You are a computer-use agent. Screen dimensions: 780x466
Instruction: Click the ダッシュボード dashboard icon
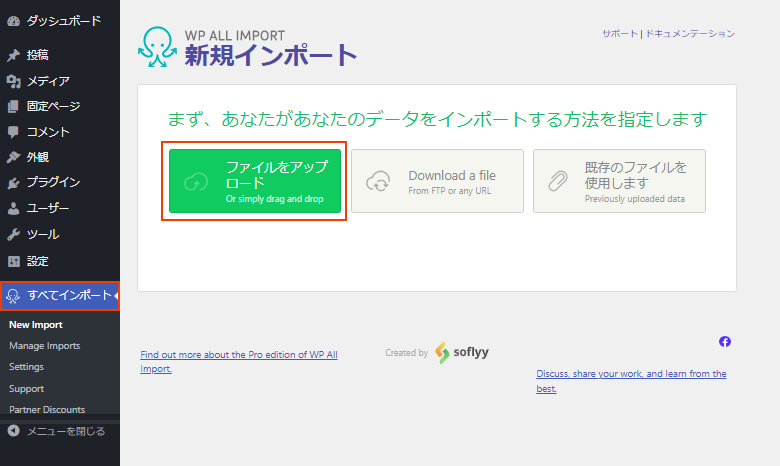pyautogui.click(x=13, y=21)
